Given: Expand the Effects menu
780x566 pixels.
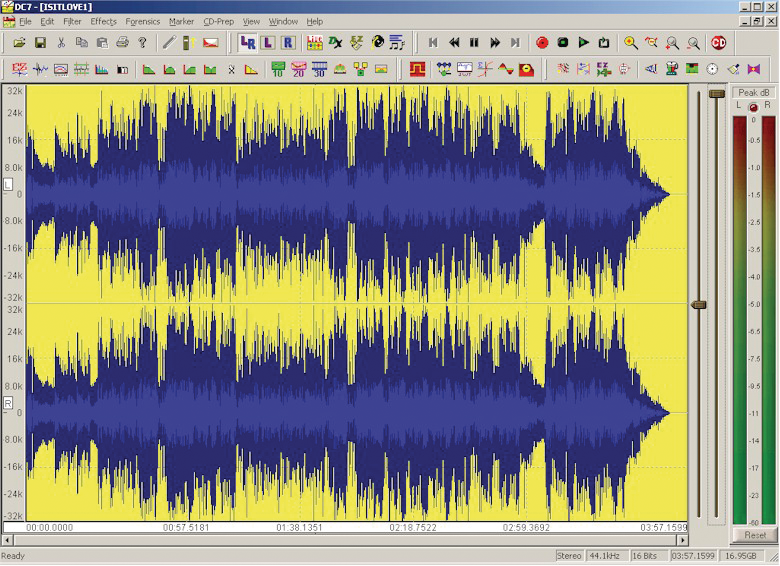Looking at the screenshot, I should [103, 21].
